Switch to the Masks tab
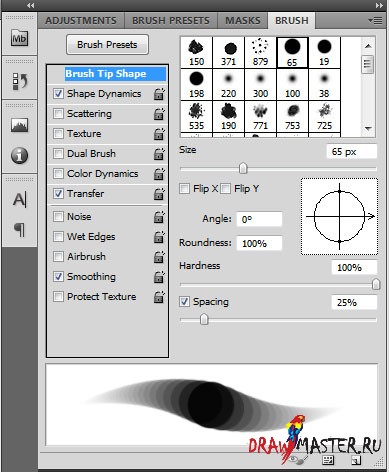This screenshot has width=389, height=472. [x=243, y=21]
